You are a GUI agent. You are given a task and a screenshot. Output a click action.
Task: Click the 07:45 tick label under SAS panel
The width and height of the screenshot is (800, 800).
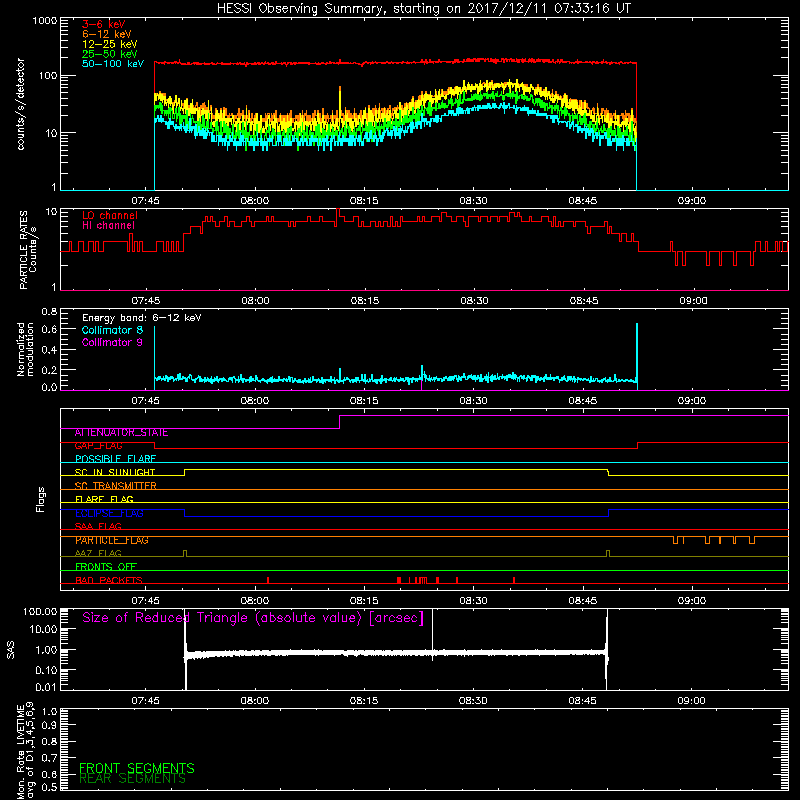pos(145,701)
